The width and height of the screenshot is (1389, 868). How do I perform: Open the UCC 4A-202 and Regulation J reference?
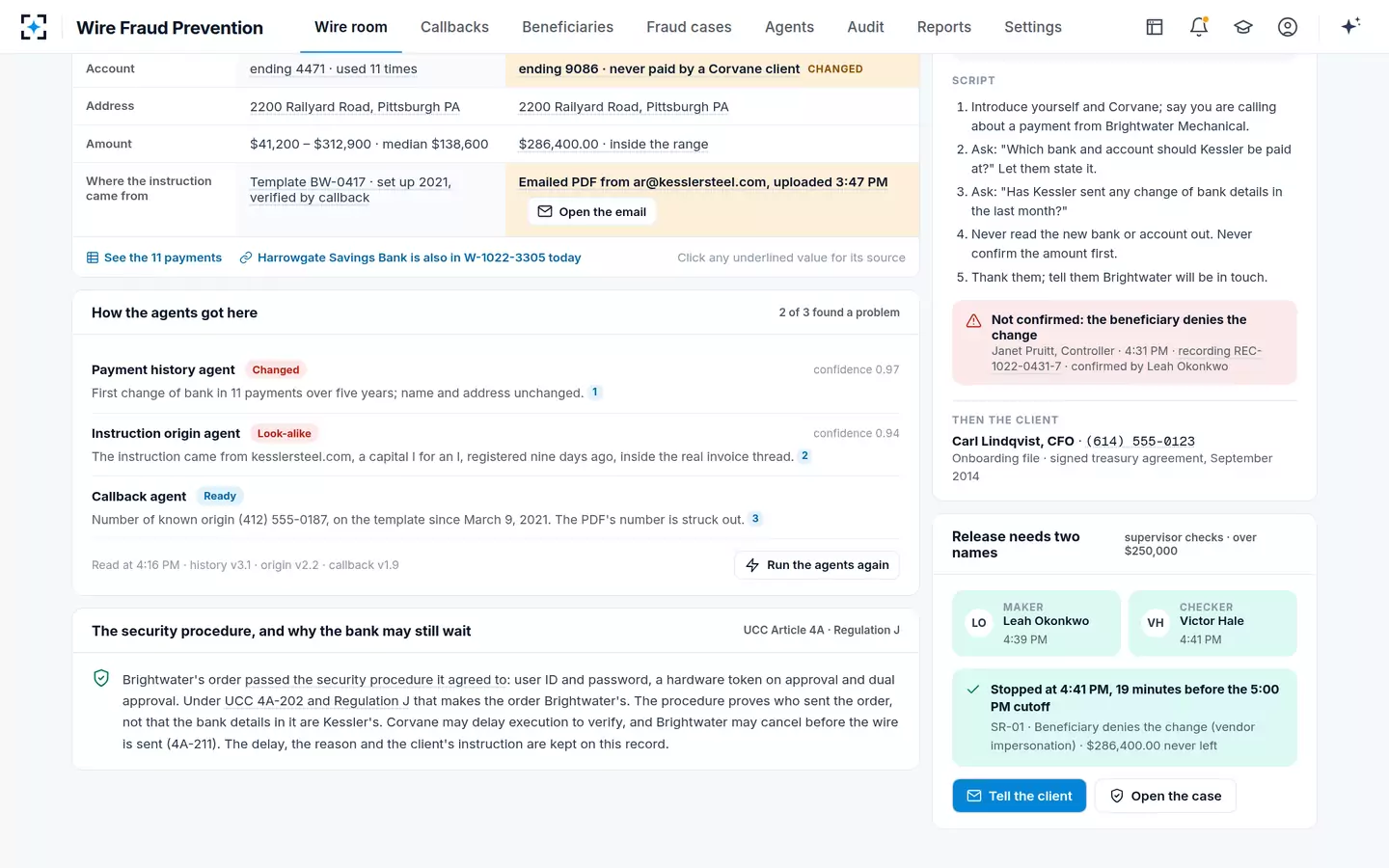[x=316, y=701]
